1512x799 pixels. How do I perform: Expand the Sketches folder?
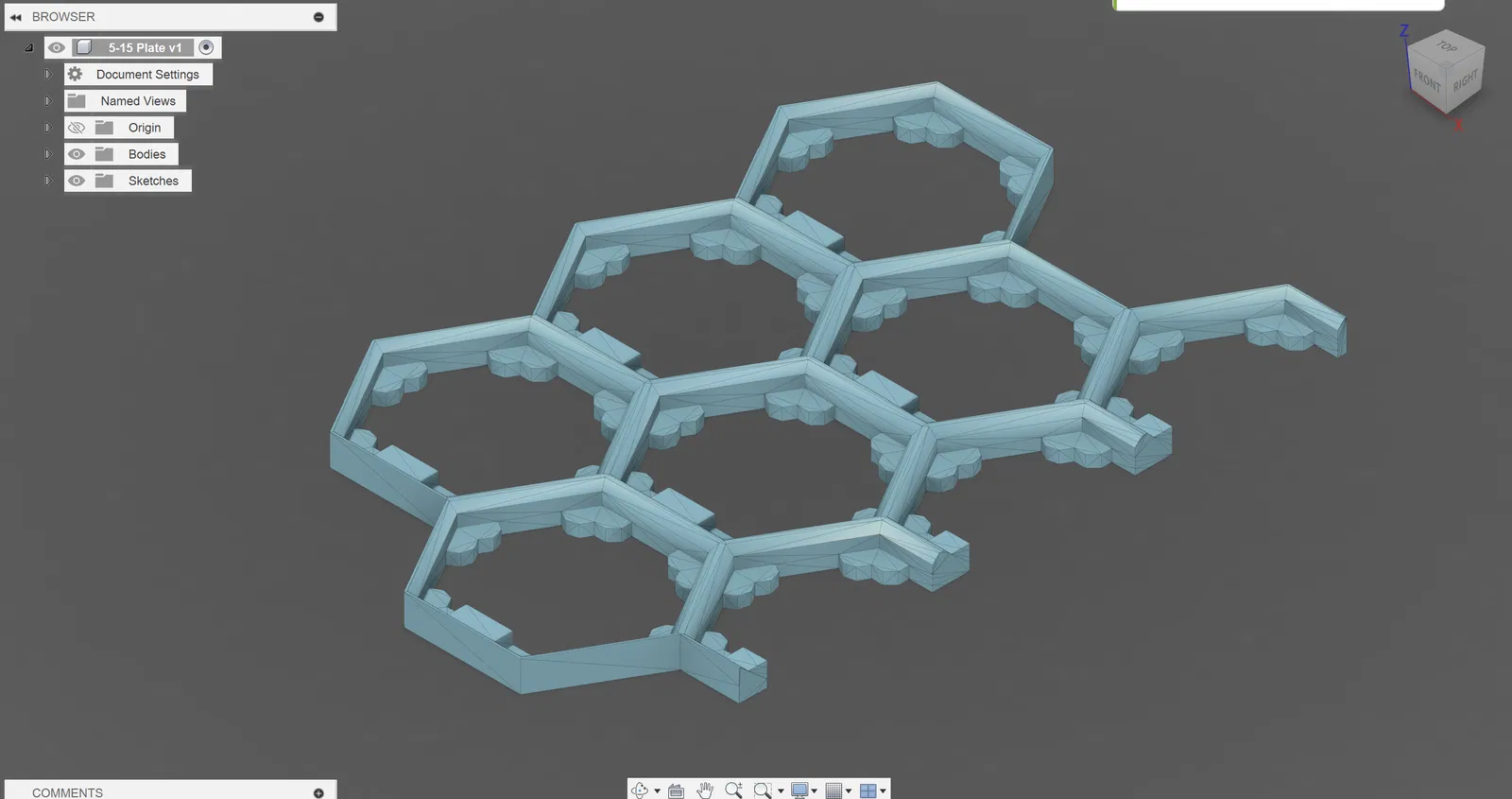(47, 180)
